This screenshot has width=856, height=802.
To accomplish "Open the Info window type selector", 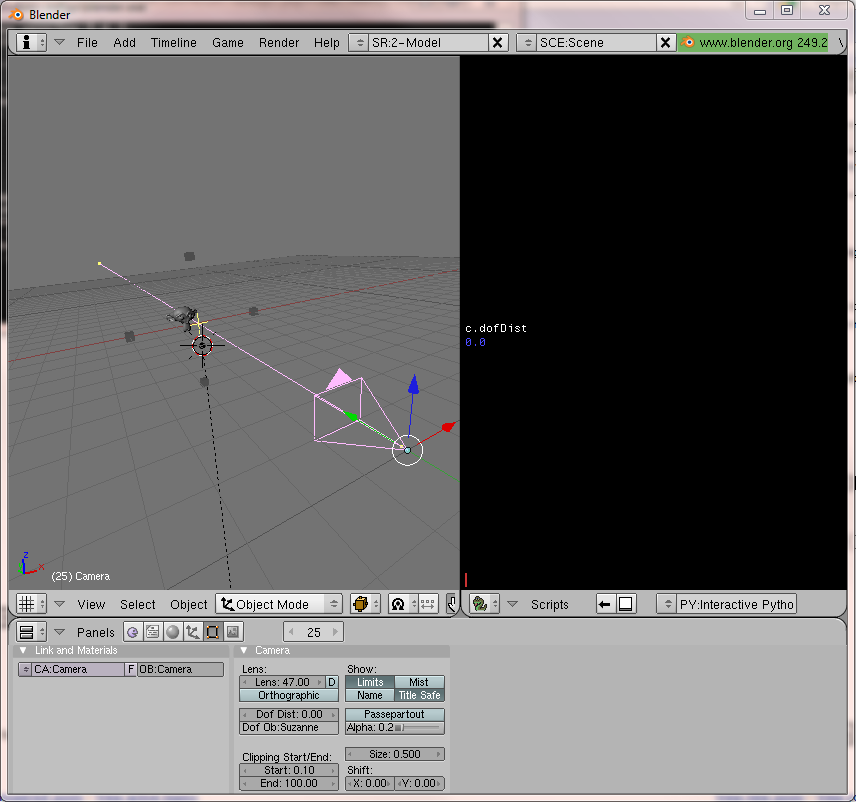I will tap(31, 42).
